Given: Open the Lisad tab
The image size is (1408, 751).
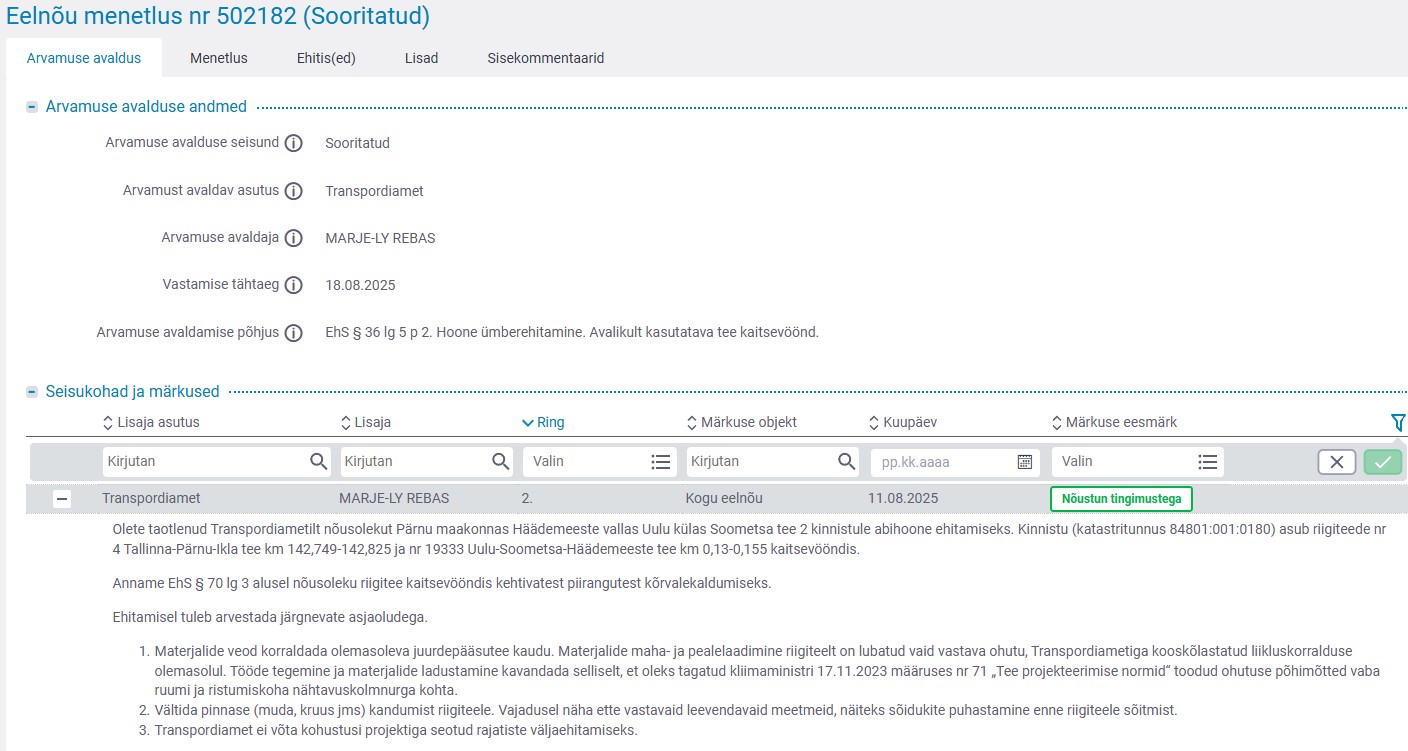Looking at the screenshot, I should (421, 58).
